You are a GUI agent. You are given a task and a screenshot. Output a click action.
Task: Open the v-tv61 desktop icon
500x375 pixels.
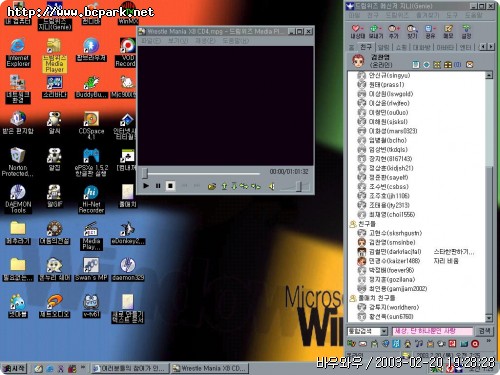(91, 305)
